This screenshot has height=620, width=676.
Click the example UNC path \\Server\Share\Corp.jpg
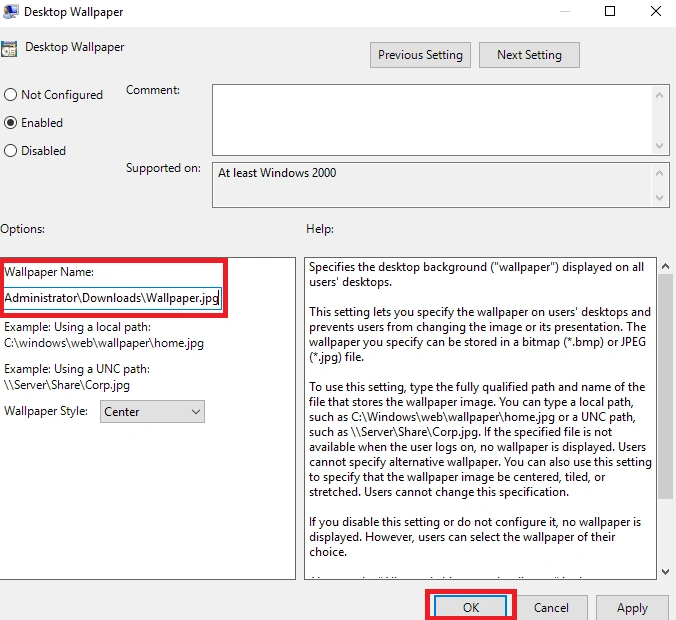click(67, 385)
